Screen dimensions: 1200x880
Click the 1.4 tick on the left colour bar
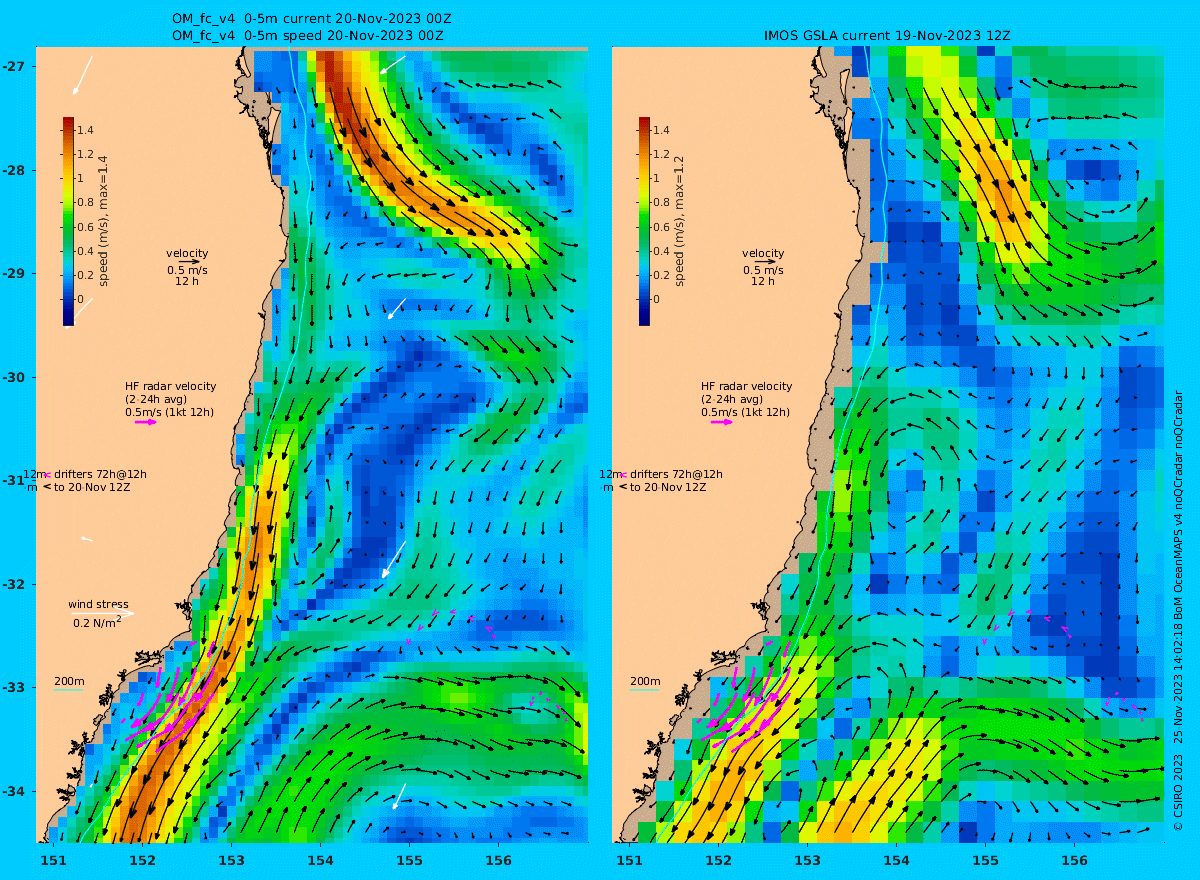(85, 131)
